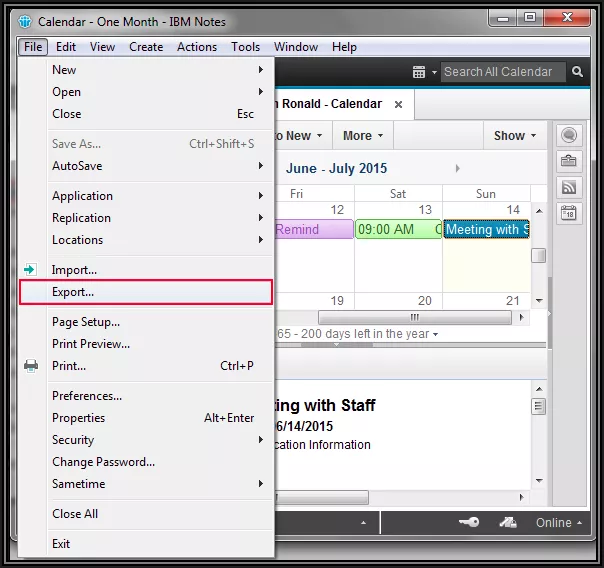Click the mail status icon beside Online
This screenshot has height=568, width=604.
(x=508, y=522)
